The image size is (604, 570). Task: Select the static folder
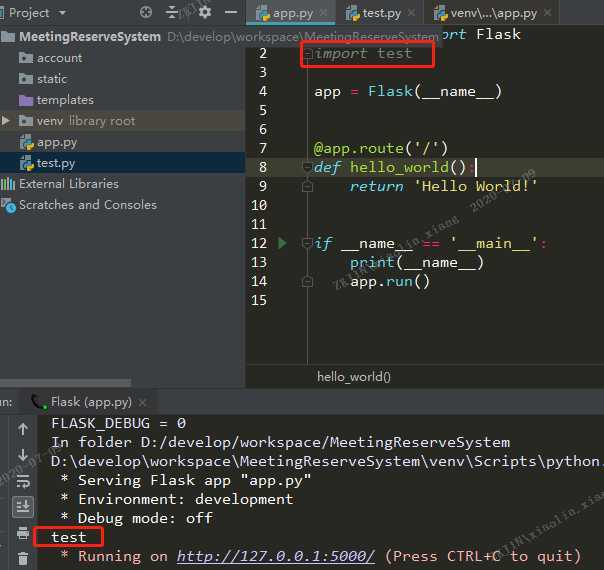click(x=52, y=79)
